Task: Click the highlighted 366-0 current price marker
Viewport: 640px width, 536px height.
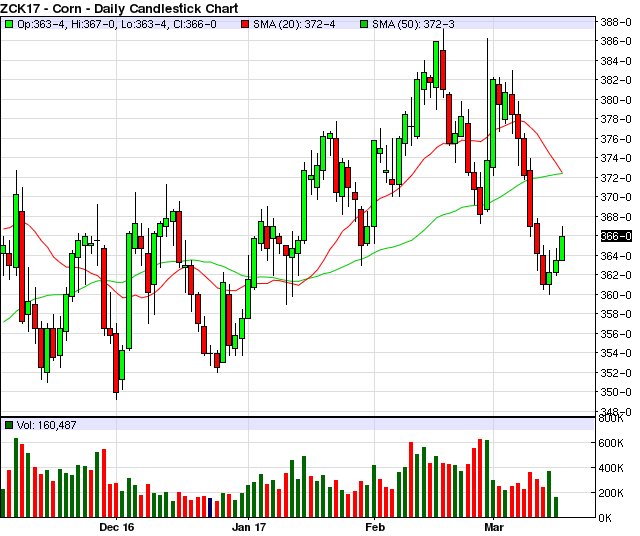Action: pyautogui.click(x=616, y=236)
